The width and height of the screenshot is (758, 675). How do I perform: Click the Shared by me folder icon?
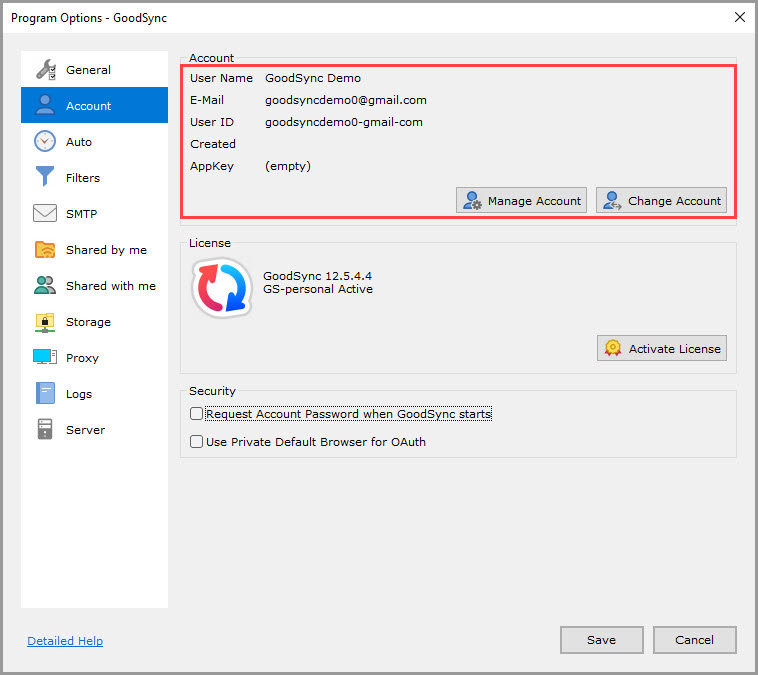pos(45,249)
